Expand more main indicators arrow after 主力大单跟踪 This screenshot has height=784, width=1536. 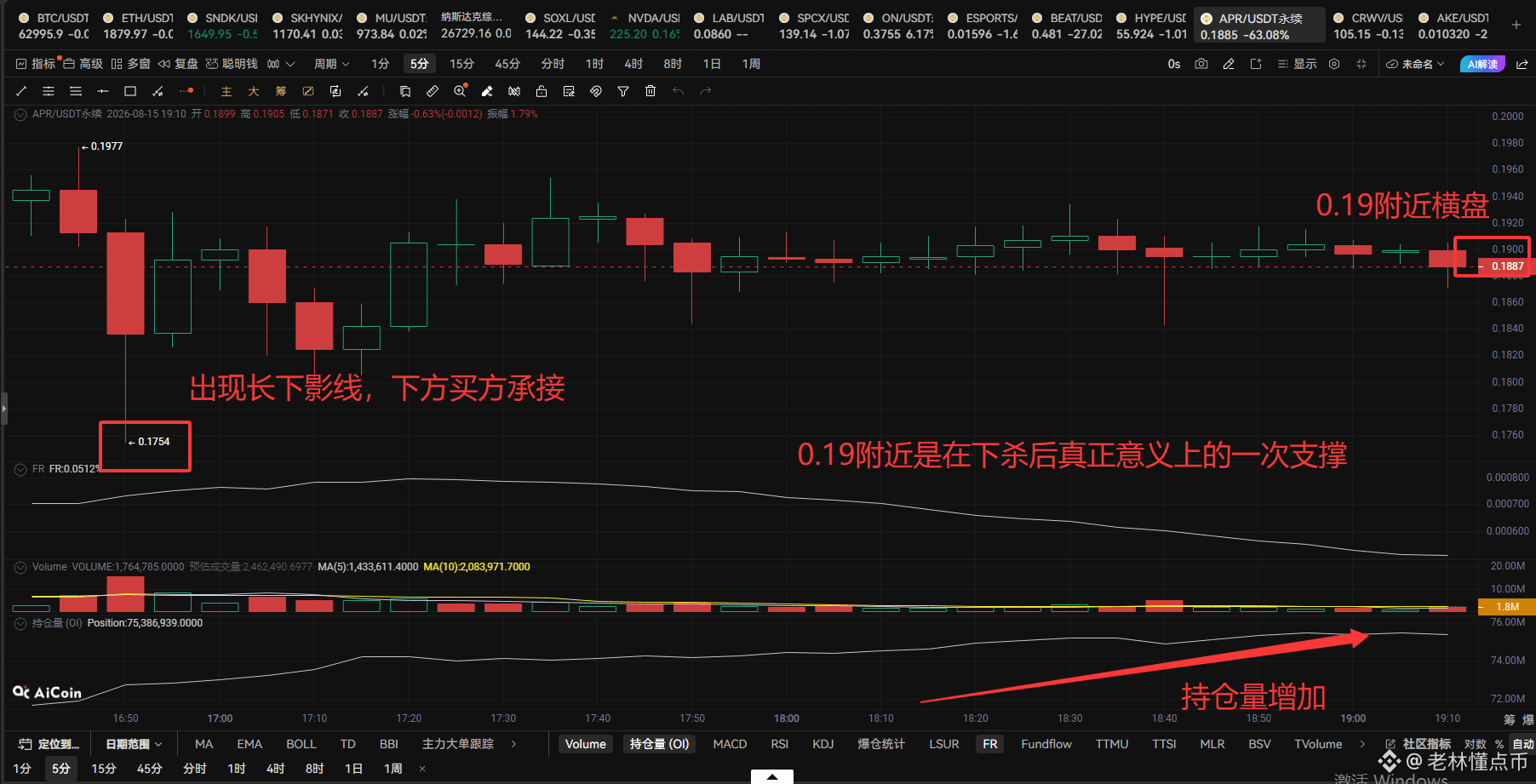click(513, 744)
